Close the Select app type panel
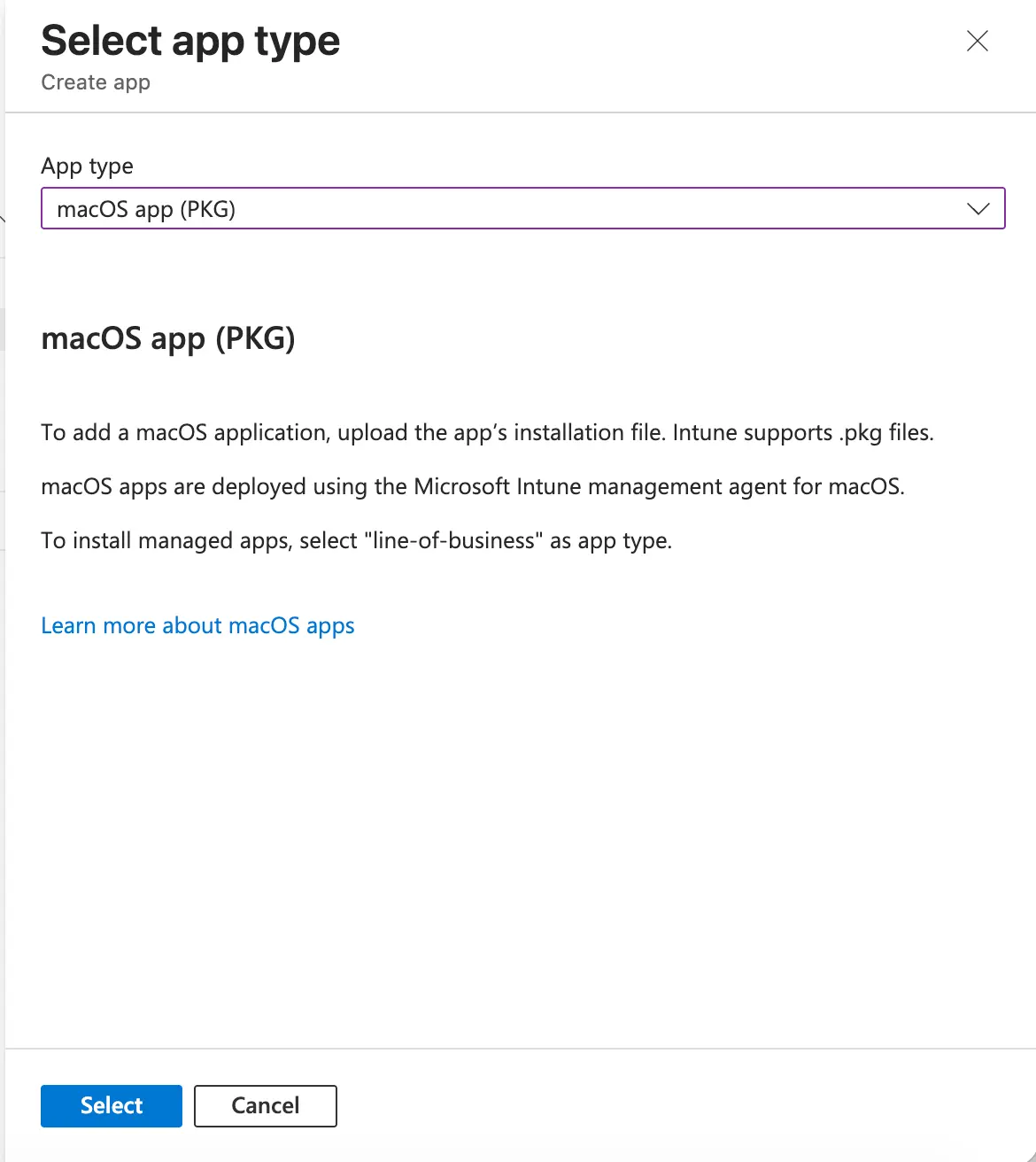Screen dimensions: 1036x1162 977,41
